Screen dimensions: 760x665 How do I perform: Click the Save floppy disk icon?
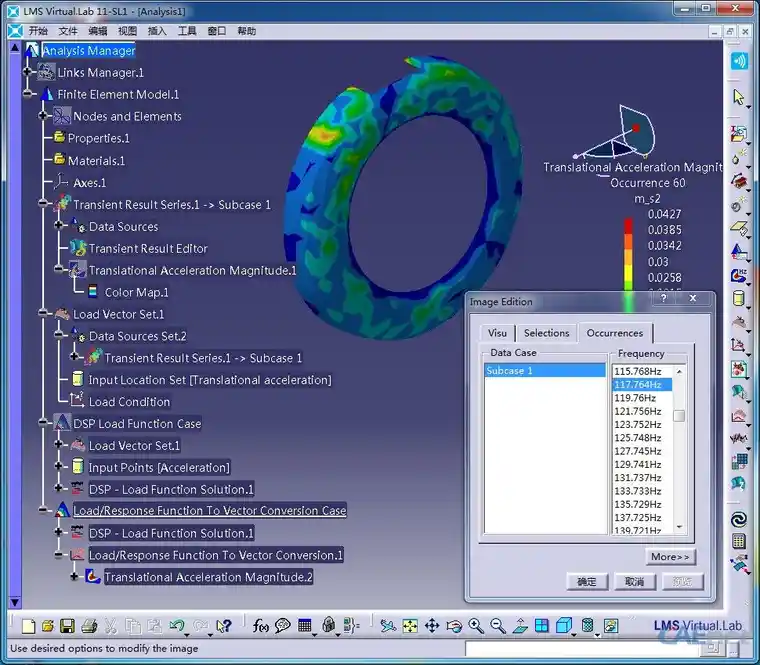[67, 626]
